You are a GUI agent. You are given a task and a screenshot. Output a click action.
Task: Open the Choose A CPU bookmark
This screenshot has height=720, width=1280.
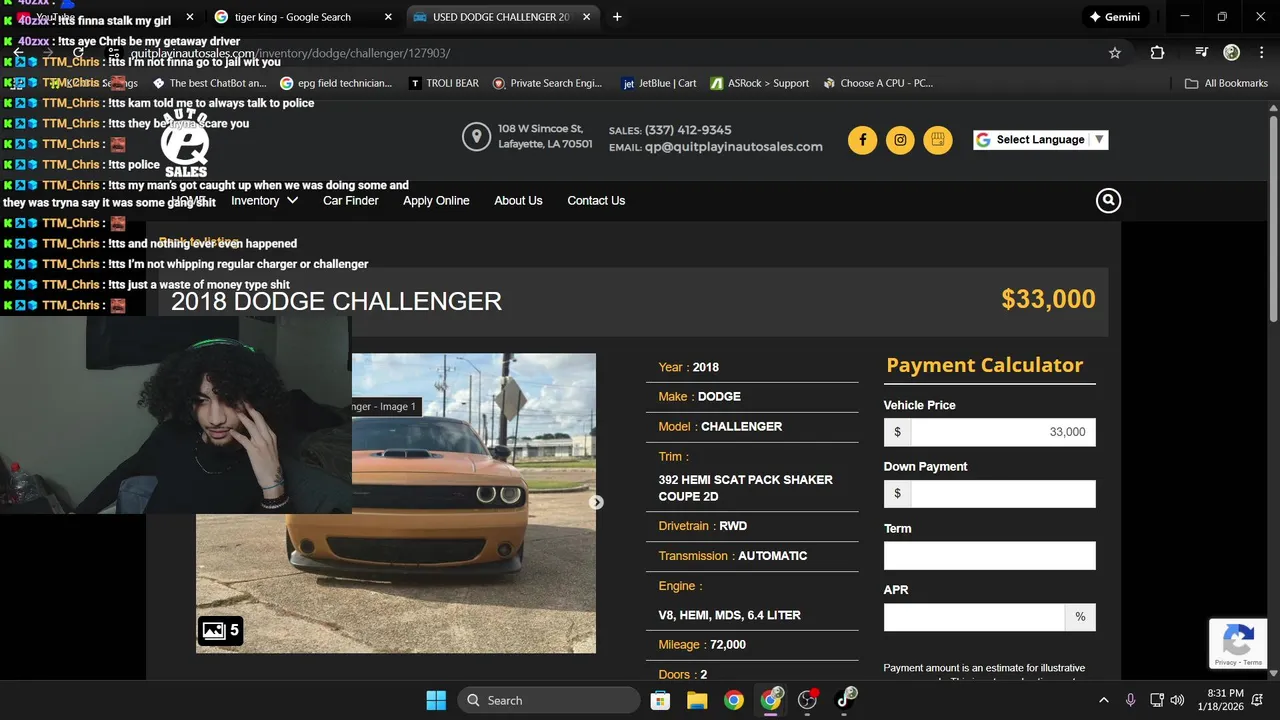(x=878, y=83)
